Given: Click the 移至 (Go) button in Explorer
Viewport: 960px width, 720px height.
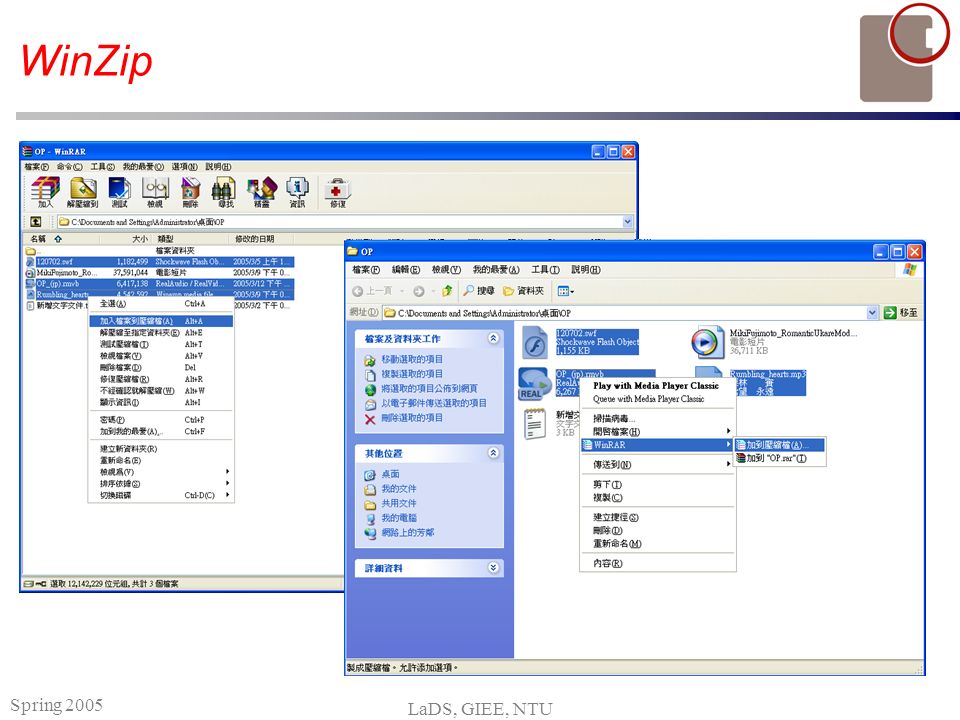Looking at the screenshot, I should [x=901, y=313].
